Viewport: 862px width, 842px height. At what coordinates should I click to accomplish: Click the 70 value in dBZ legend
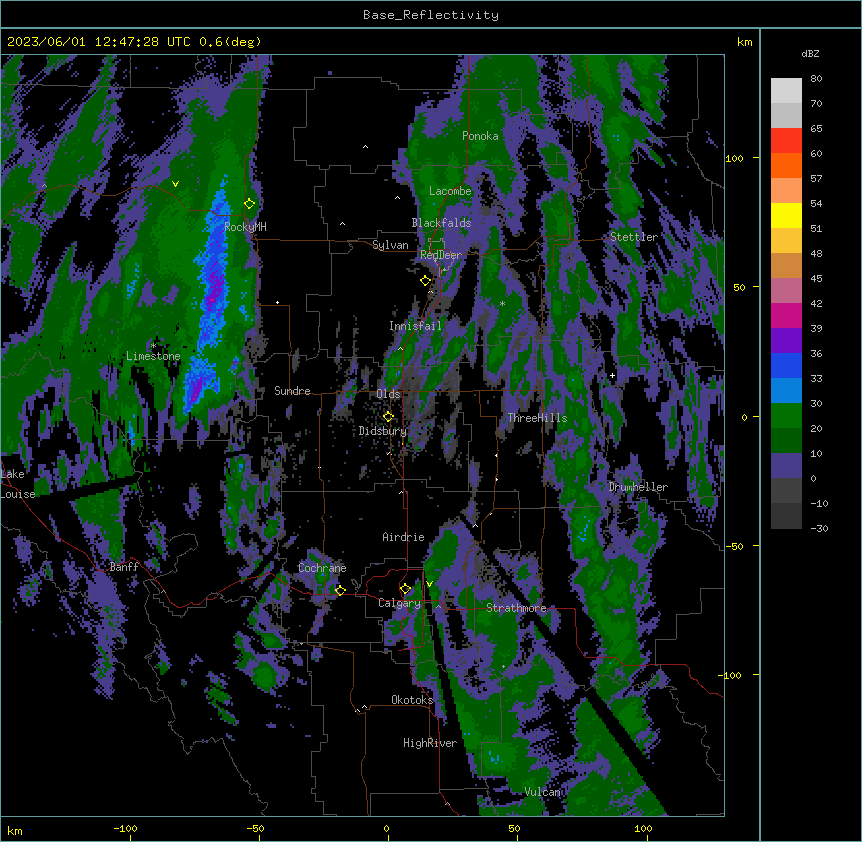816,103
